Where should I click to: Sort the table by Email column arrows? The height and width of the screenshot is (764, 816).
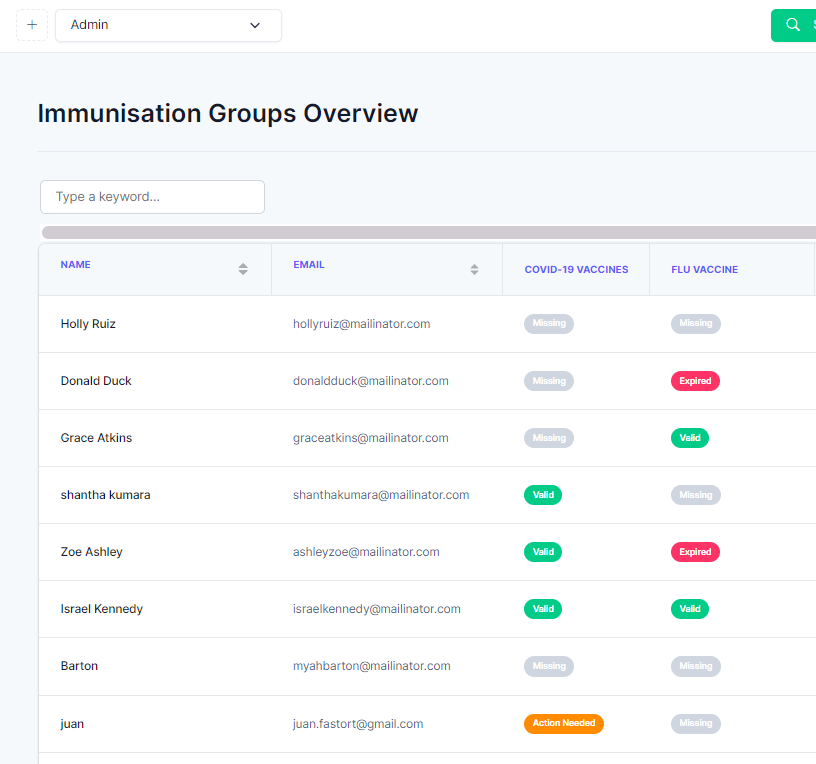(x=474, y=269)
